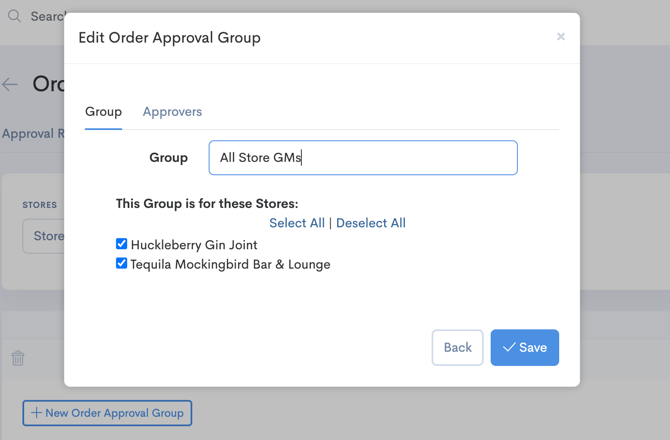The width and height of the screenshot is (670, 440).
Task: Focus the Search field at top
Action: [48, 16]
